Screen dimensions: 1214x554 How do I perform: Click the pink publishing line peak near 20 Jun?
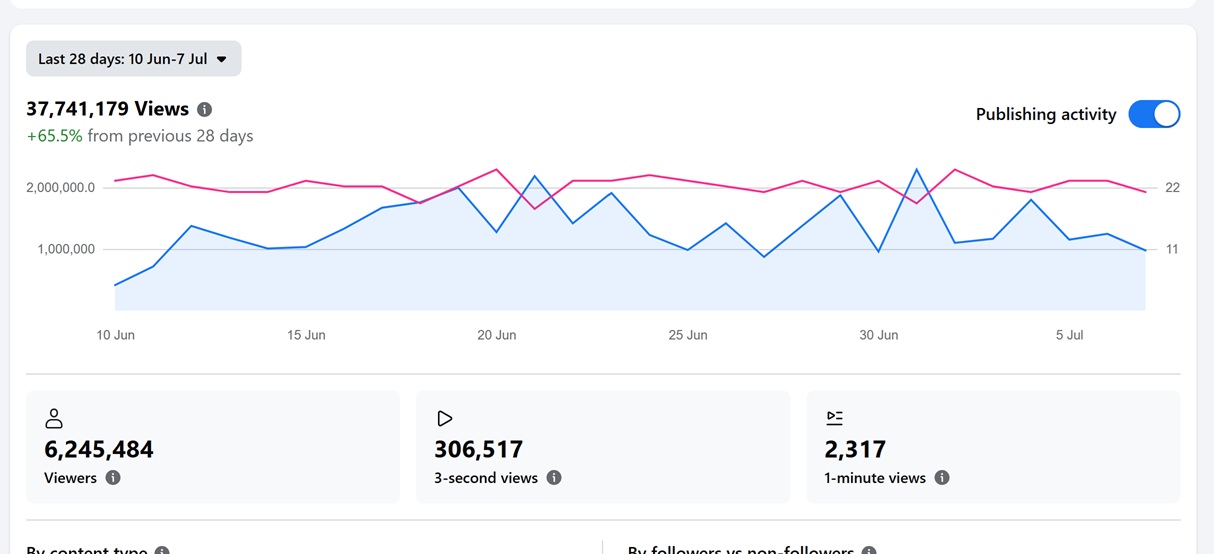point(497,169)
